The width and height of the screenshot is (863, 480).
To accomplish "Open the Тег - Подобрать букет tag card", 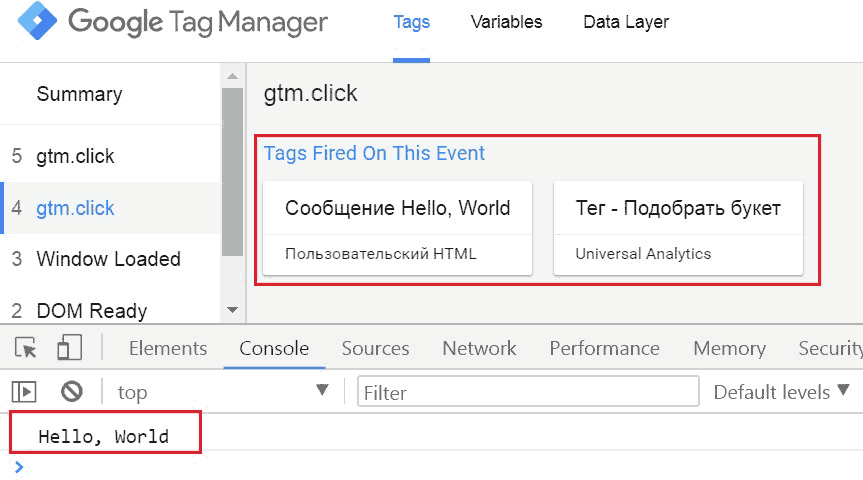I will tap(678, 228).
